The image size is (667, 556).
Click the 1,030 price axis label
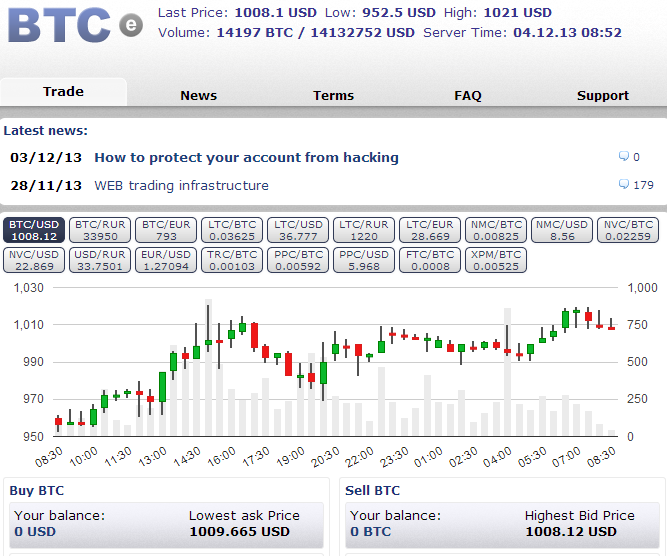29,288
